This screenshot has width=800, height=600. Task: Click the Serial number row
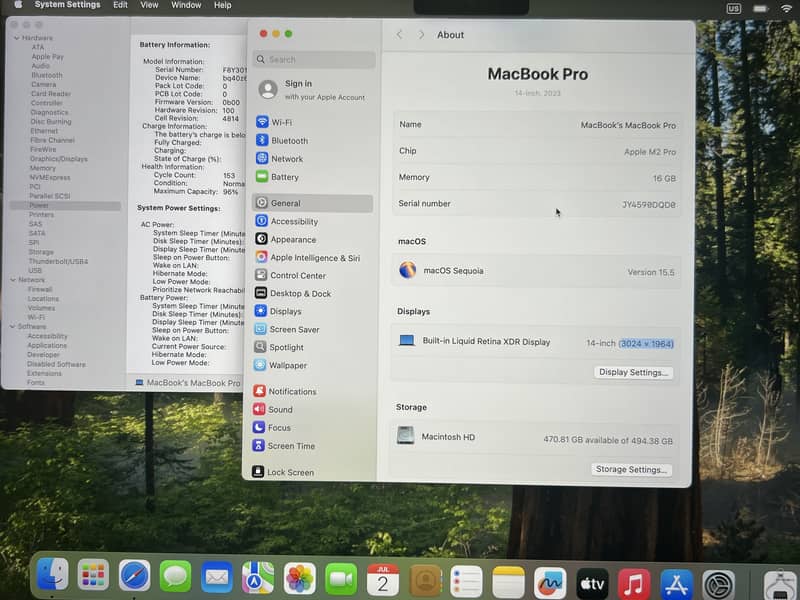click(537, 204)
